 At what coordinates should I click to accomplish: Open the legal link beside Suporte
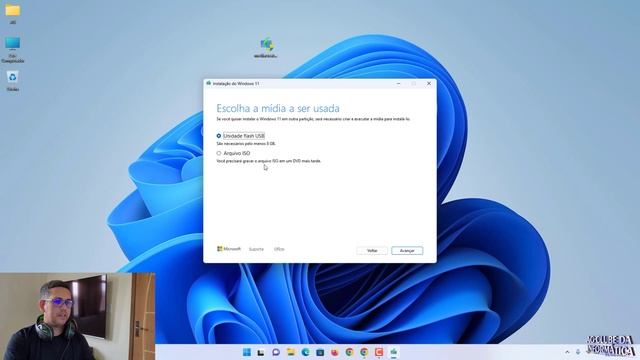point(279,249)
